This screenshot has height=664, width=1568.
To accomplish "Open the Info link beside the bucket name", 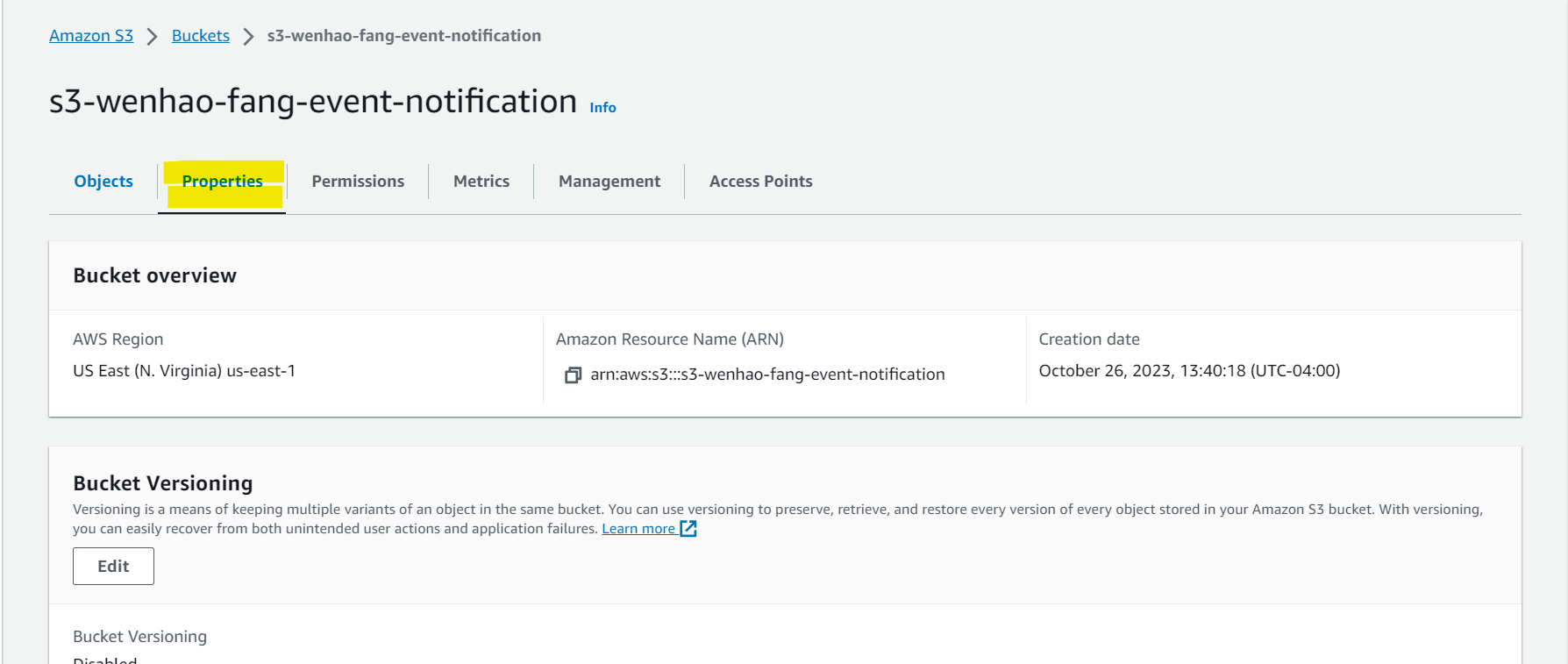I will (x=602, y=107).
